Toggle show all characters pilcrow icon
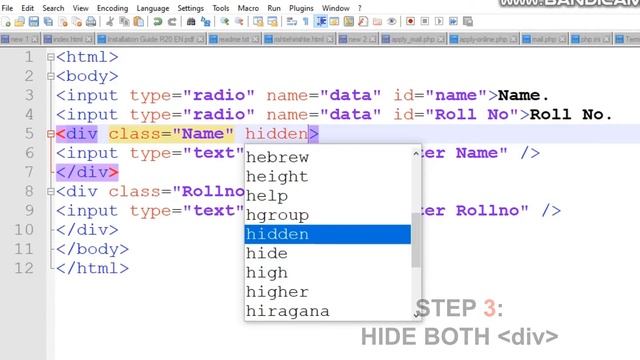 (306, 22)
